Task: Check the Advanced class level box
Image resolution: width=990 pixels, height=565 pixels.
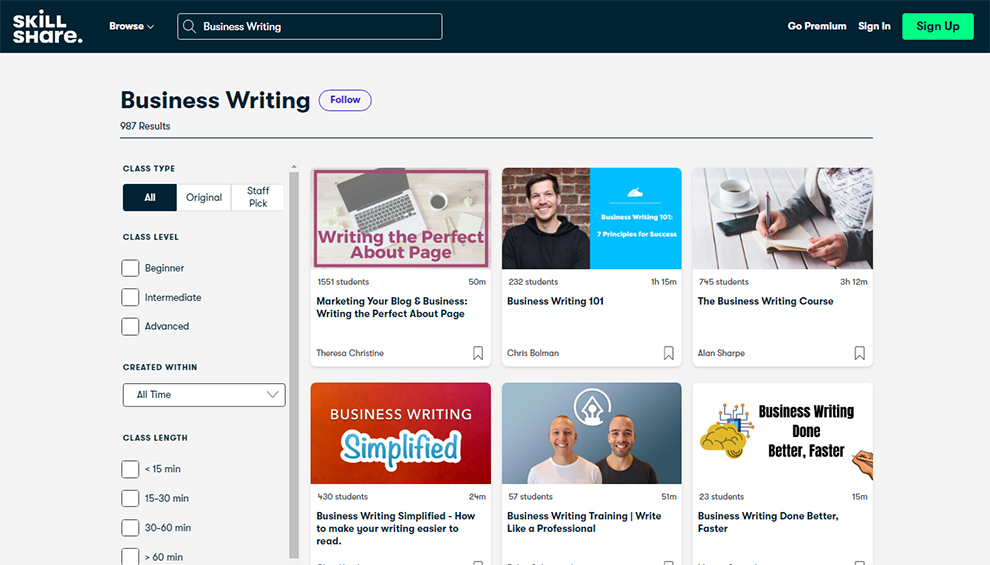Action: tap(130, 326)
